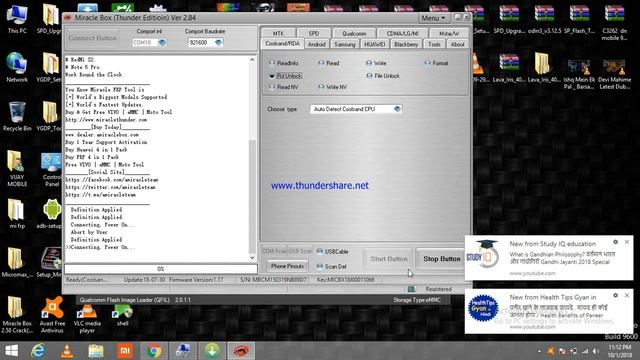The image size is (640, 360).
Task: Select the Rd Unlock radio option
Action: click(x=285, y=76)
